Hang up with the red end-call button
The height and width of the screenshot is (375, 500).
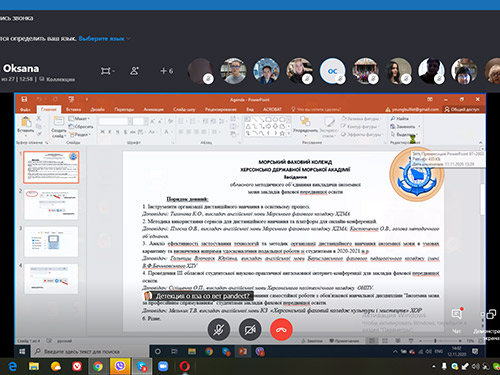pyautogui.click(x=281, y=330)
